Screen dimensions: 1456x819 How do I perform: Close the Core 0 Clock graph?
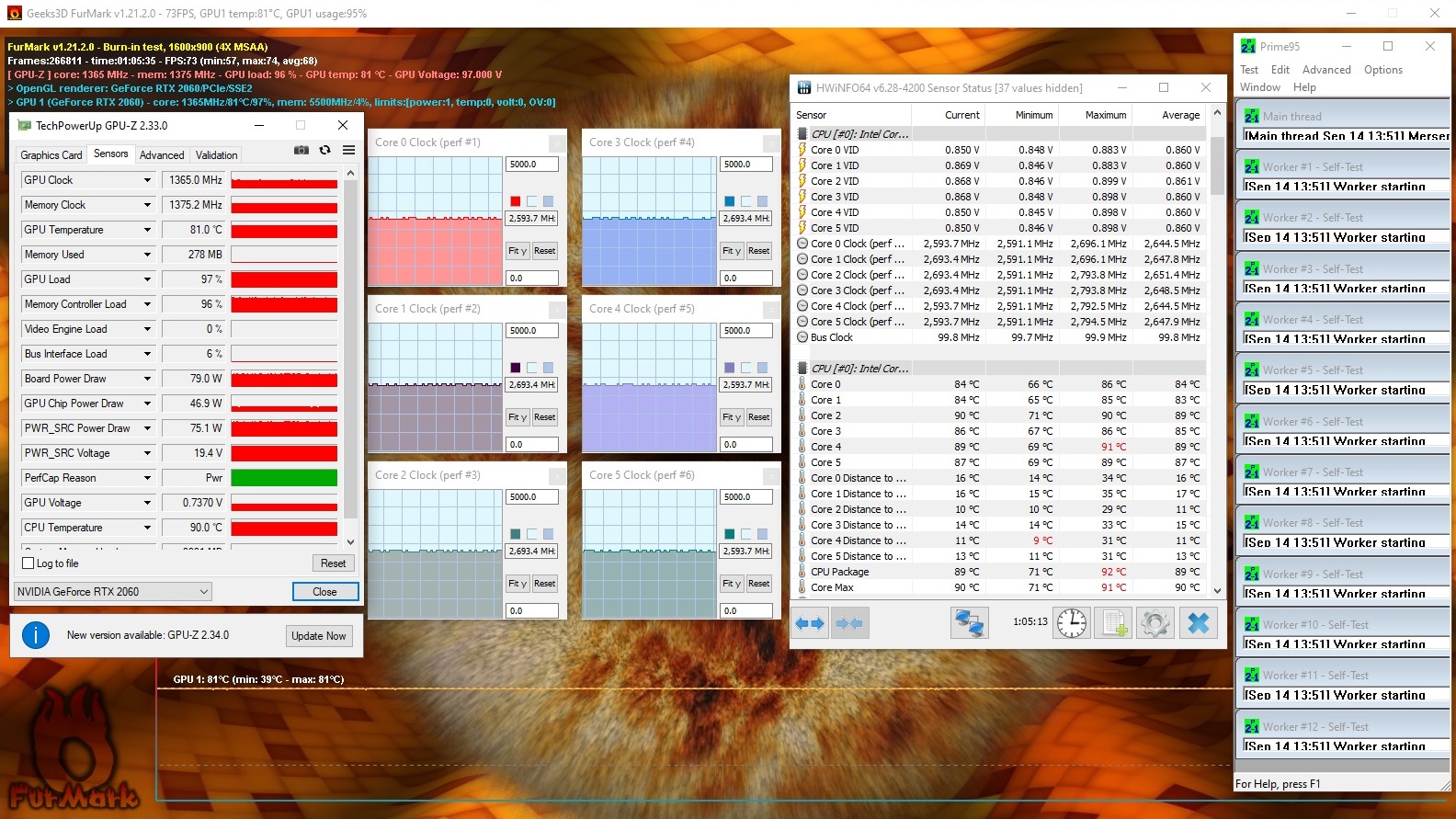pyautogui.click(x=557, y=142)
